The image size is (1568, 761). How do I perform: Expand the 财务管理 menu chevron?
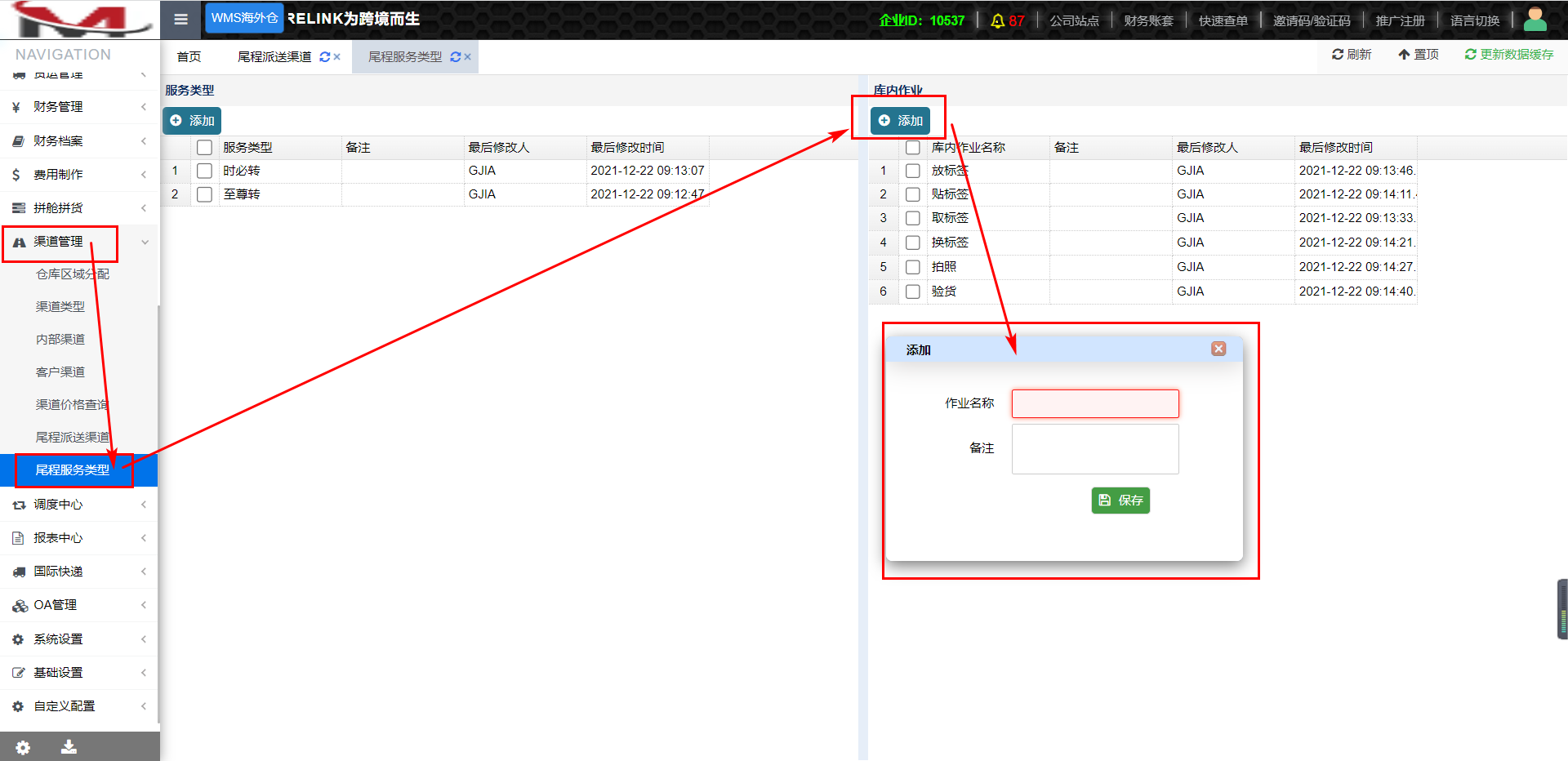[x=144, y=107]
